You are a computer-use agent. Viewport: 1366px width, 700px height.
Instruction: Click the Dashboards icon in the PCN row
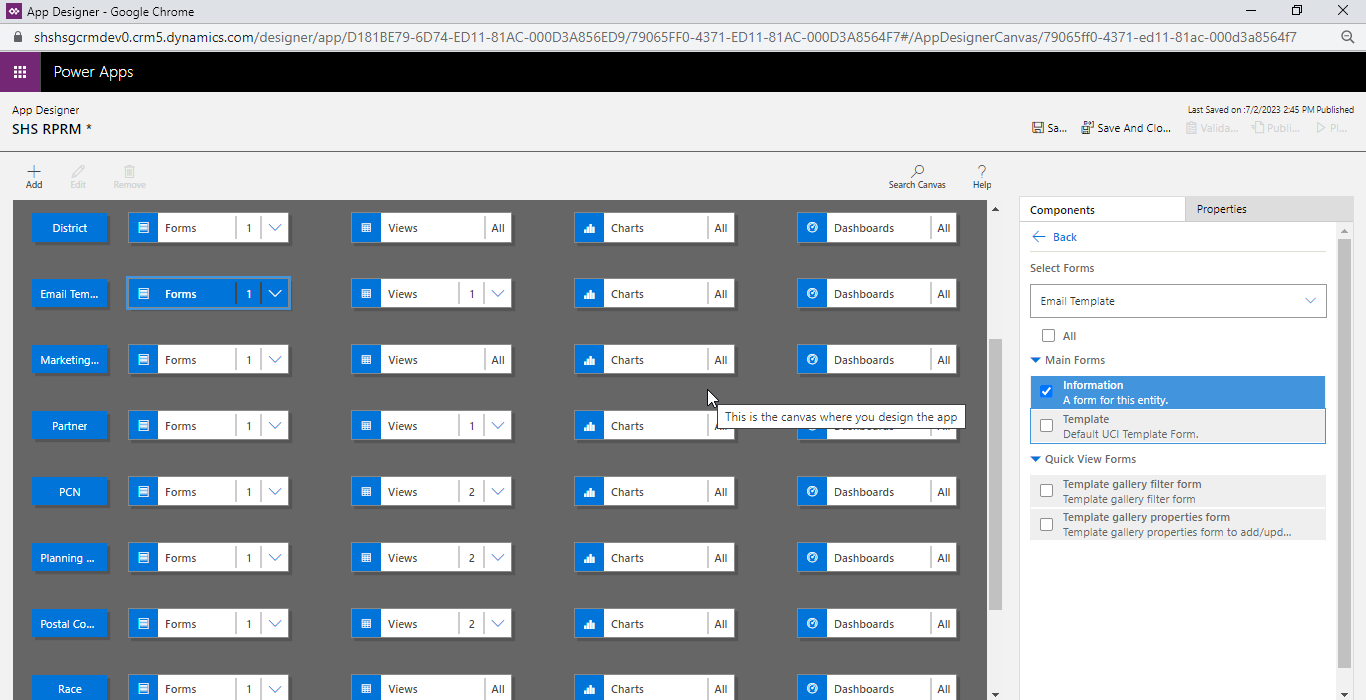[812, 491]
